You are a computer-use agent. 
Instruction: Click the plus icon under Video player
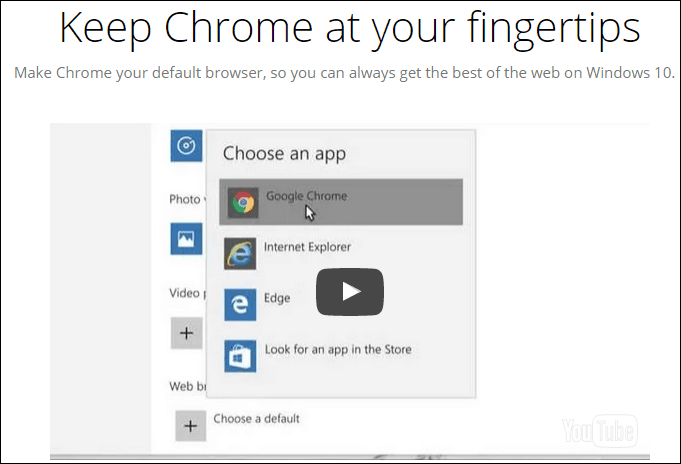click(x=186, y=333)
